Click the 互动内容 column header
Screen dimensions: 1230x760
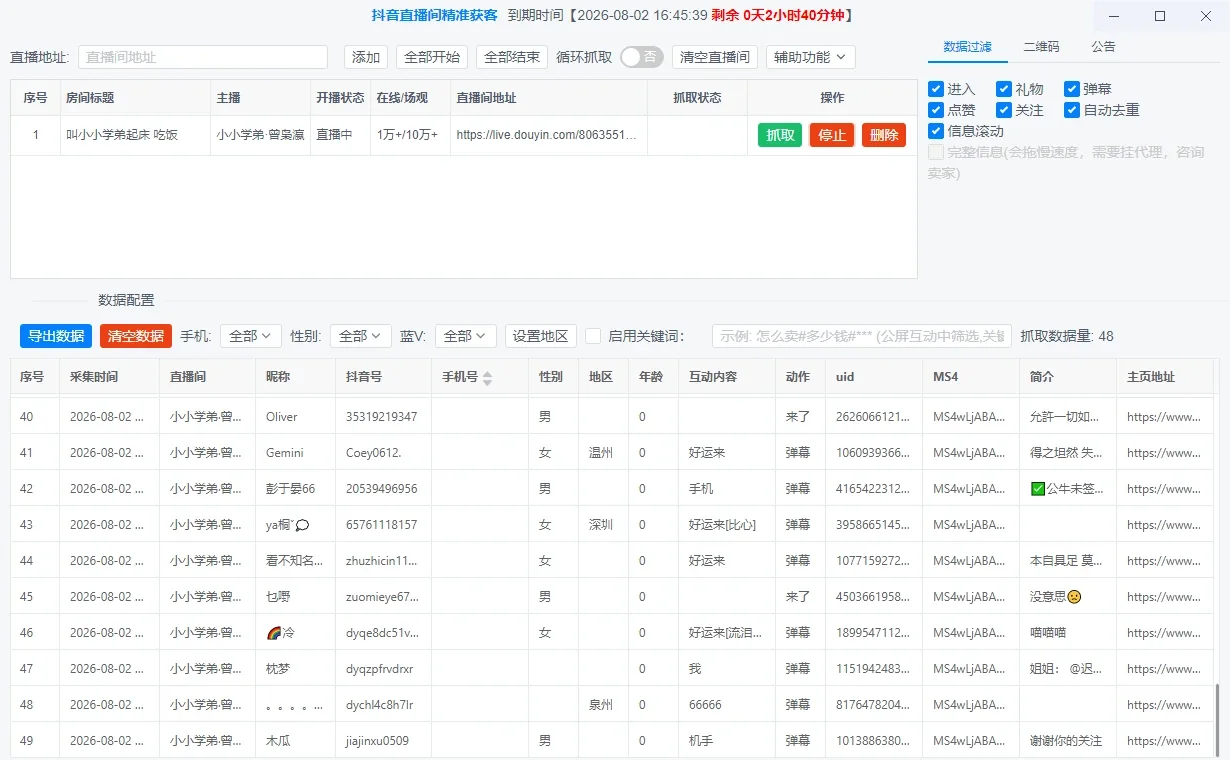[x=726, y=378]
